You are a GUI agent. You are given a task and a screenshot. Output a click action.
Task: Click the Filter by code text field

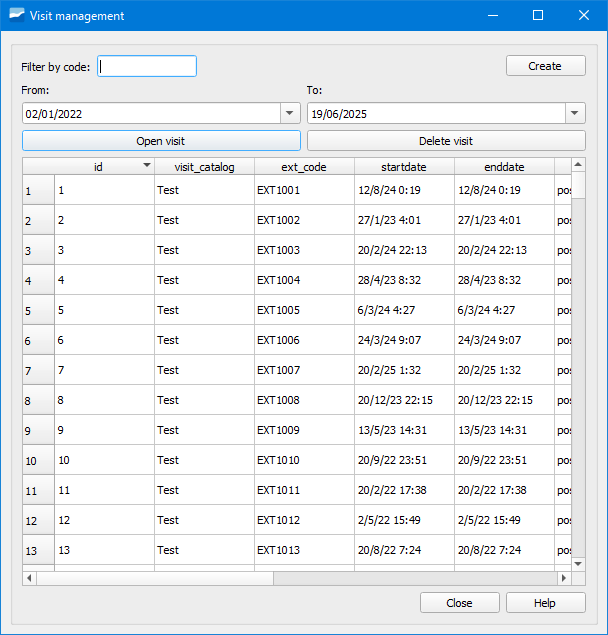click(148, 66)
